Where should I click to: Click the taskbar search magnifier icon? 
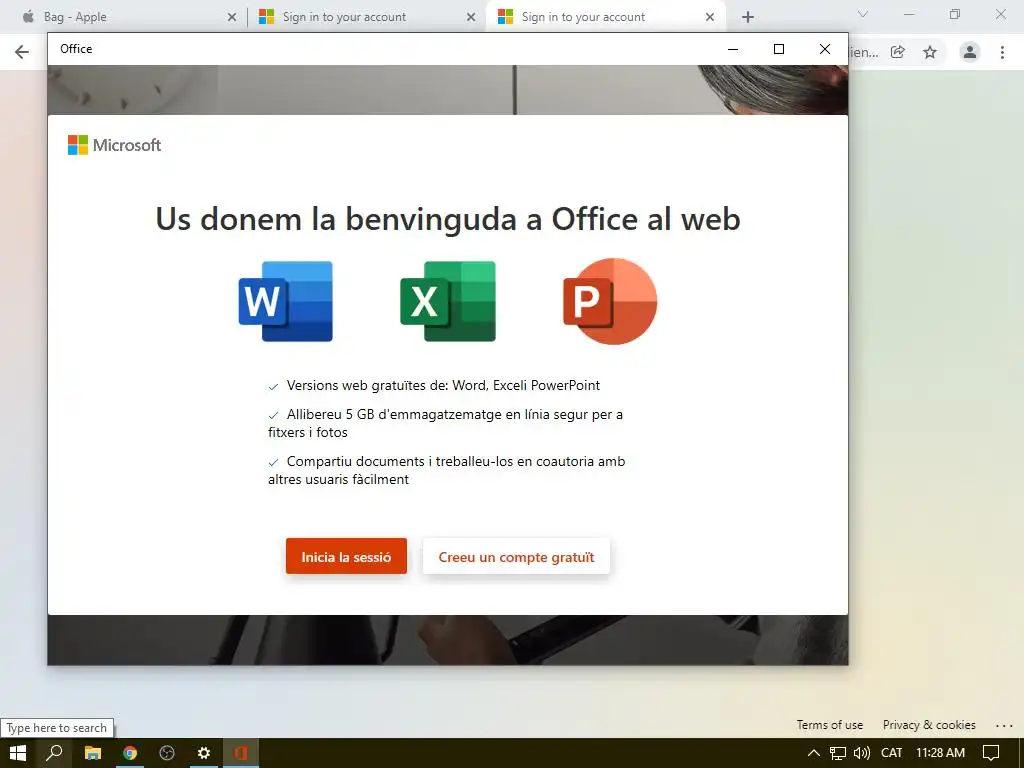tap(54, 753)
